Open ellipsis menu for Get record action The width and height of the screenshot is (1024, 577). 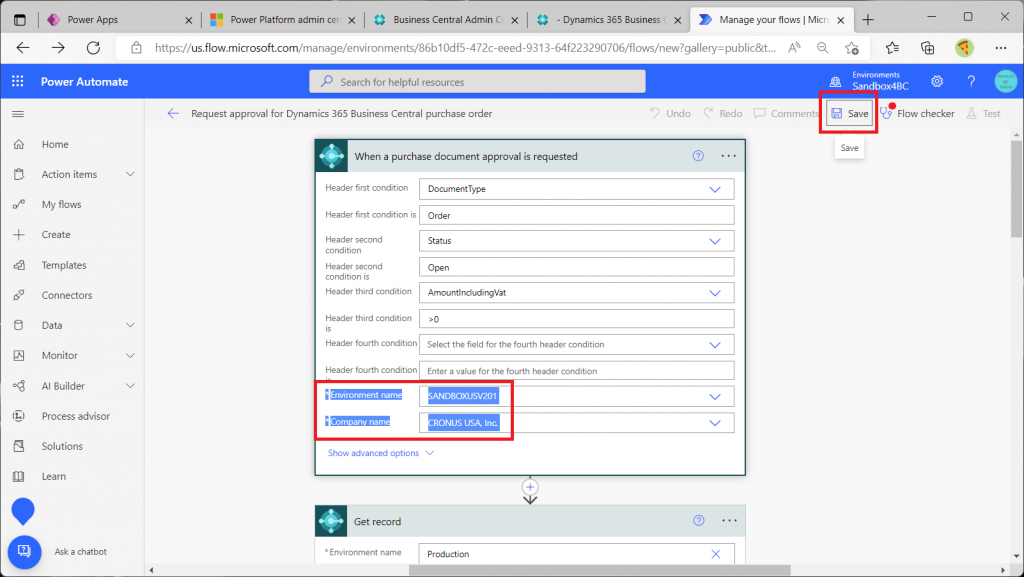[729, 520]
